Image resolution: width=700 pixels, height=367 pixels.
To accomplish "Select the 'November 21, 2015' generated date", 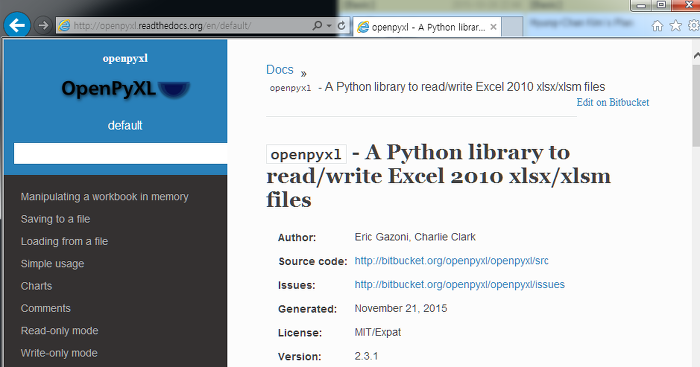I will tap(401, 309).
